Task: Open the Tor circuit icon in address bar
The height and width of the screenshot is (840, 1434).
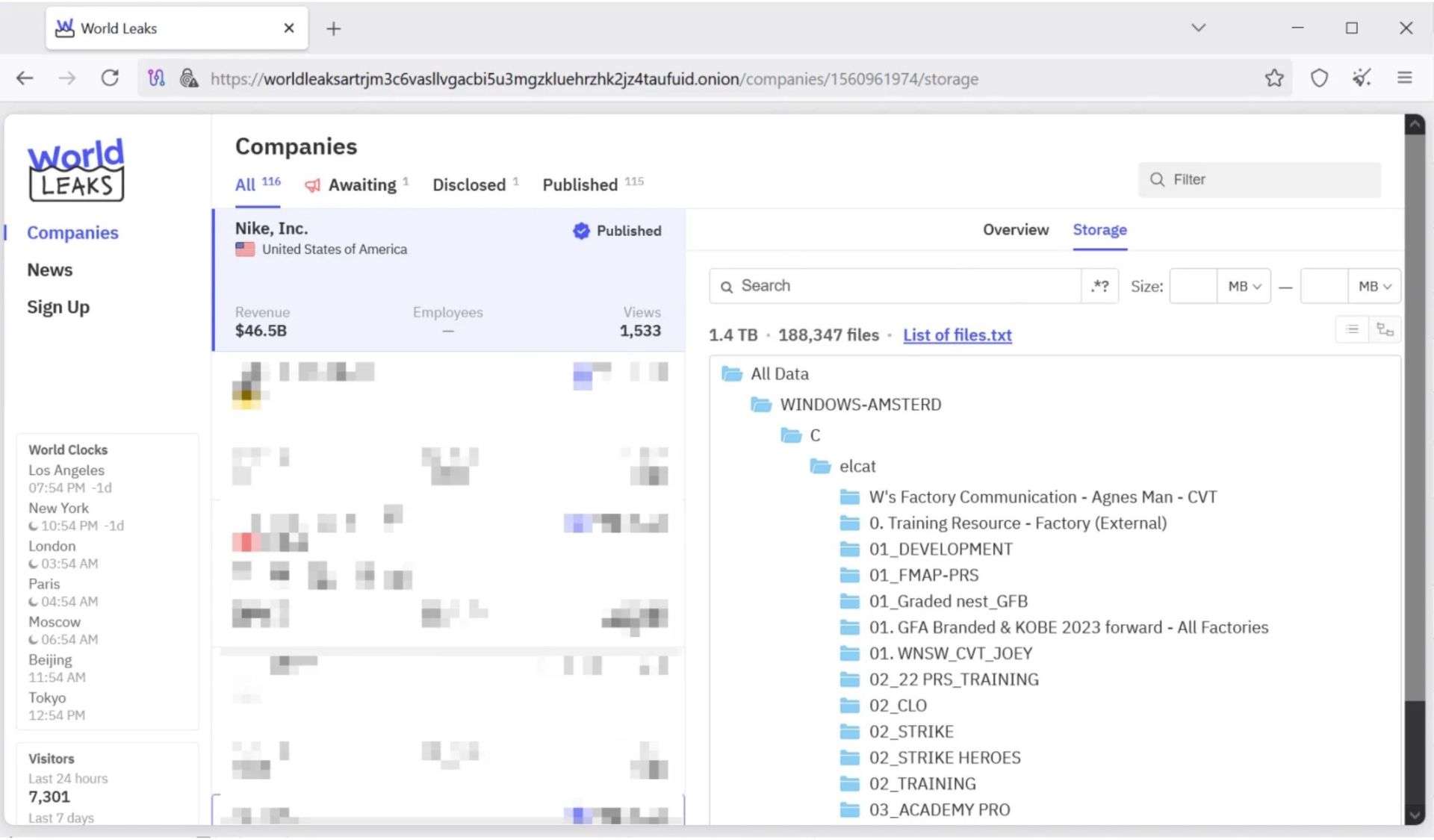Action: point(156,78)
